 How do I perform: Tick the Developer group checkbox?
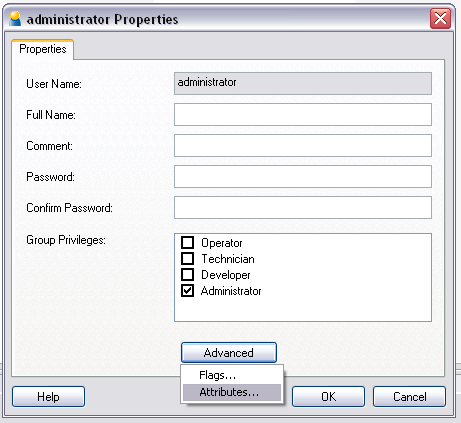pyautogui.click(x=187, y=274)
